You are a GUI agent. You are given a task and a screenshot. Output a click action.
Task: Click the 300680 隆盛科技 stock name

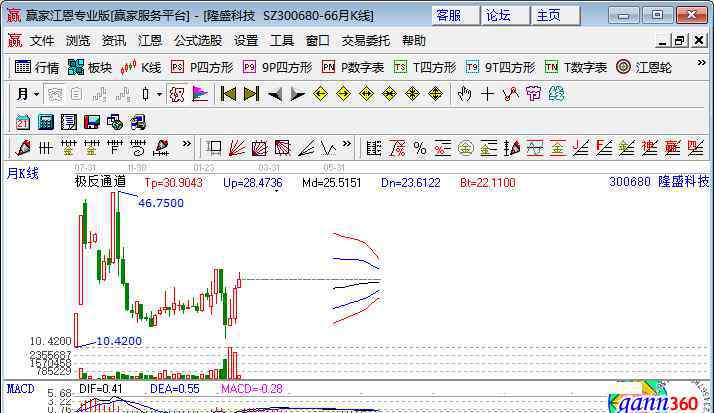click(658, 182)
